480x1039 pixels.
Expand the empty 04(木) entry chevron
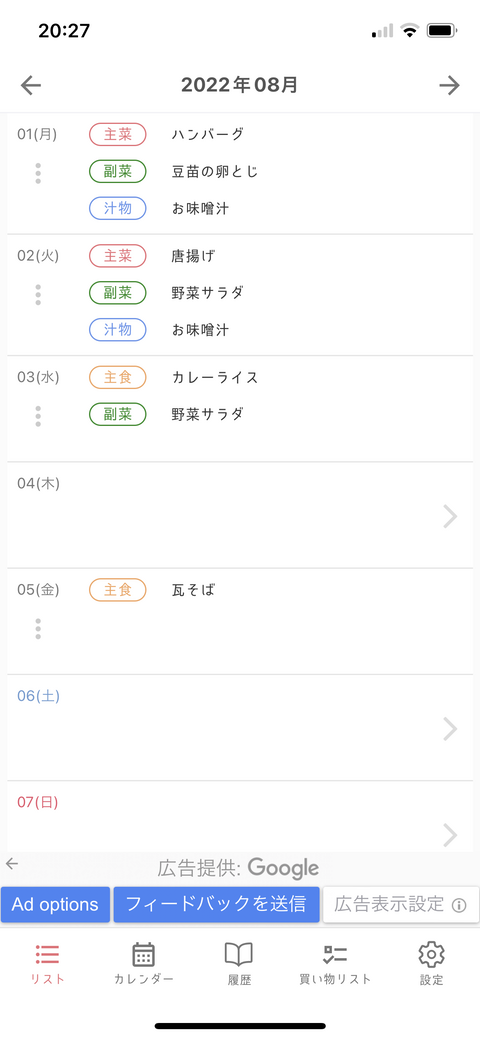pos(450,516)
